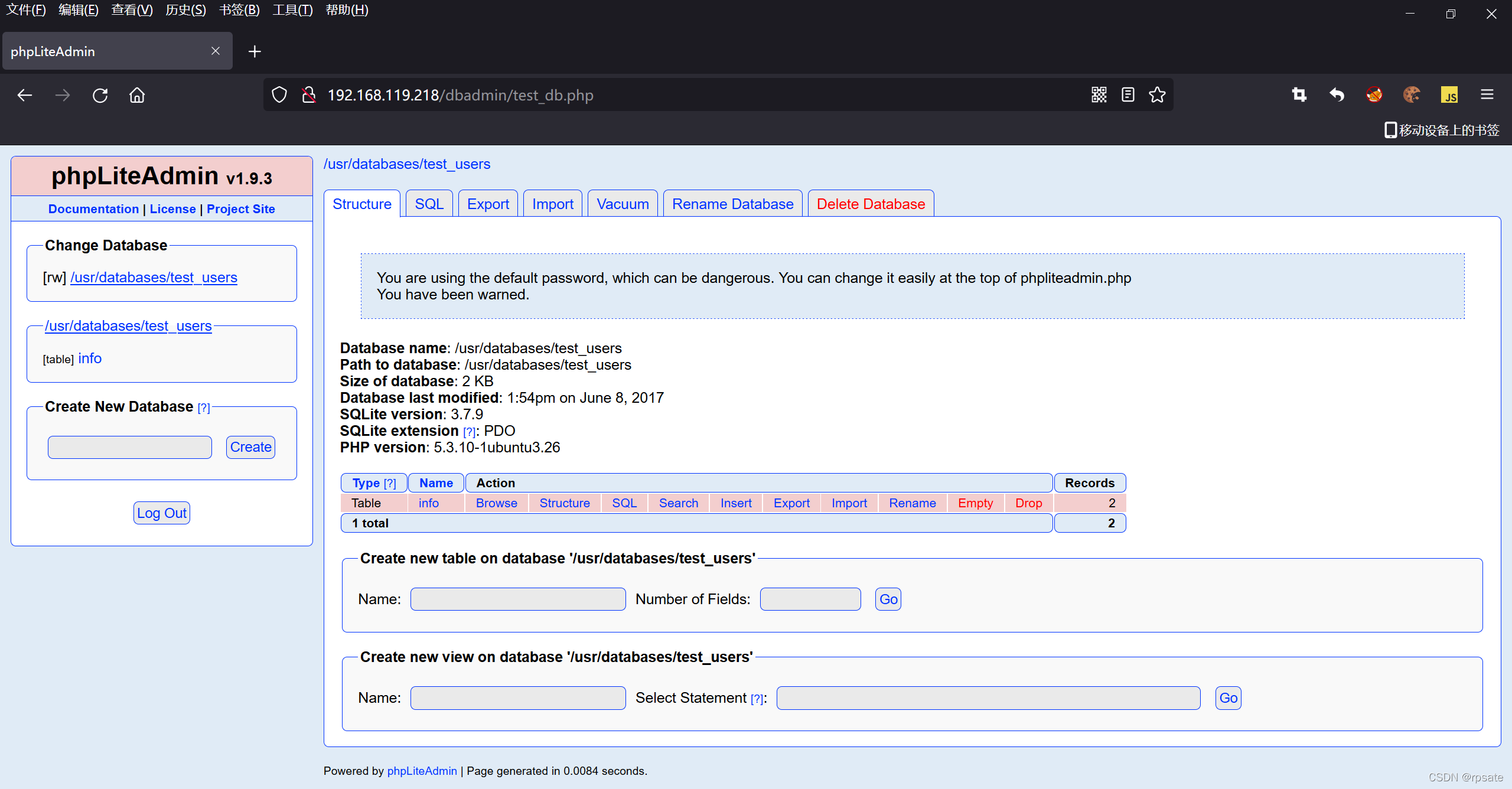Open the JS extension icon
The height and width of the screenshot is (789, 1512).
coord(1449,94)
